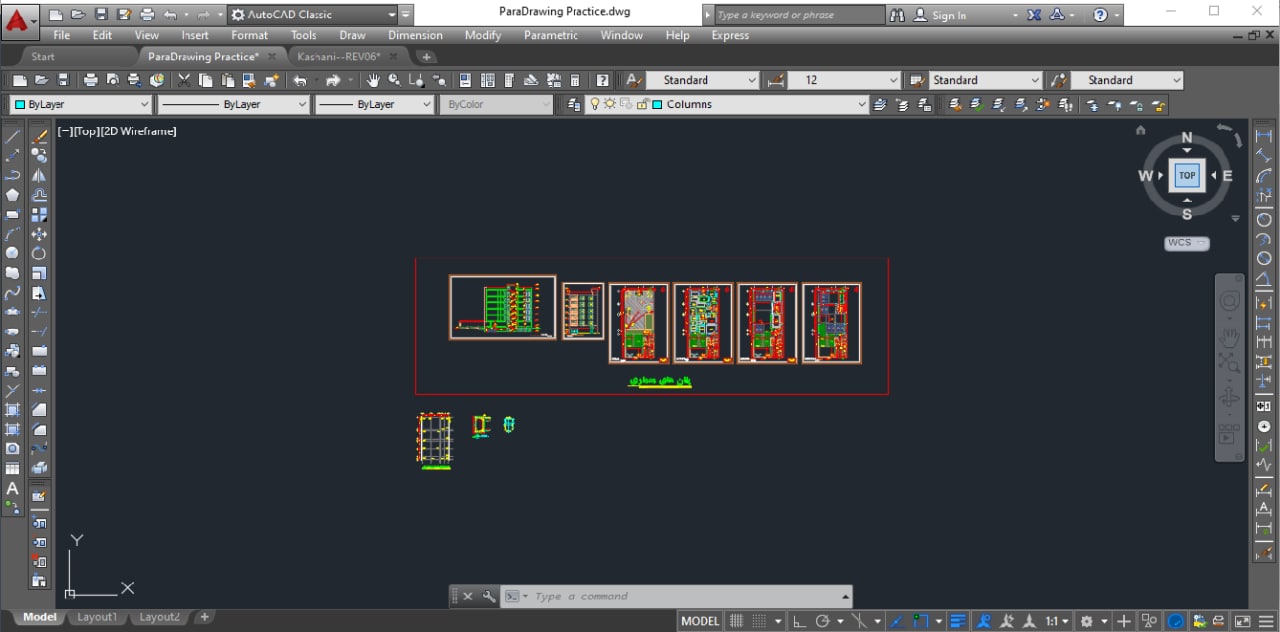This screenshot has height=632, width=1280.
Task: Expand the command line history arrow
Action: 845,596
